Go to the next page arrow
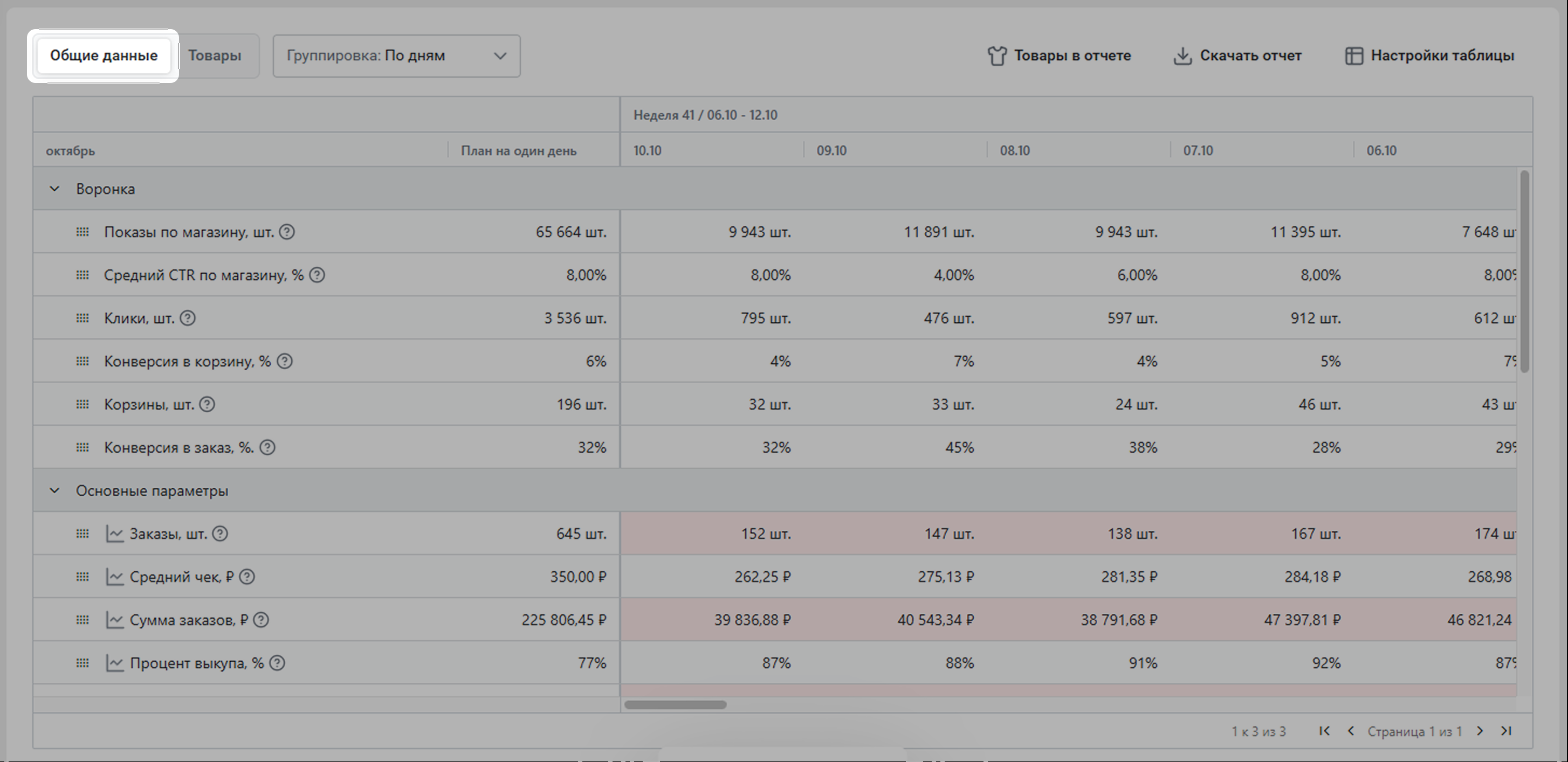This screenshot has height=762, width=1568. (1480, 731)
